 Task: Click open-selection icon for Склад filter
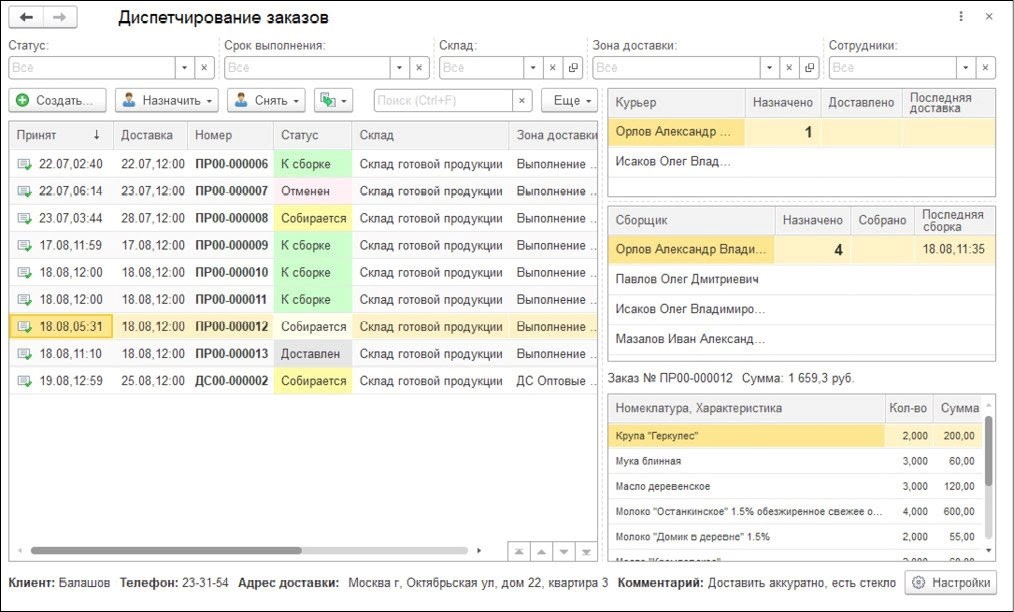pos(573,68)
